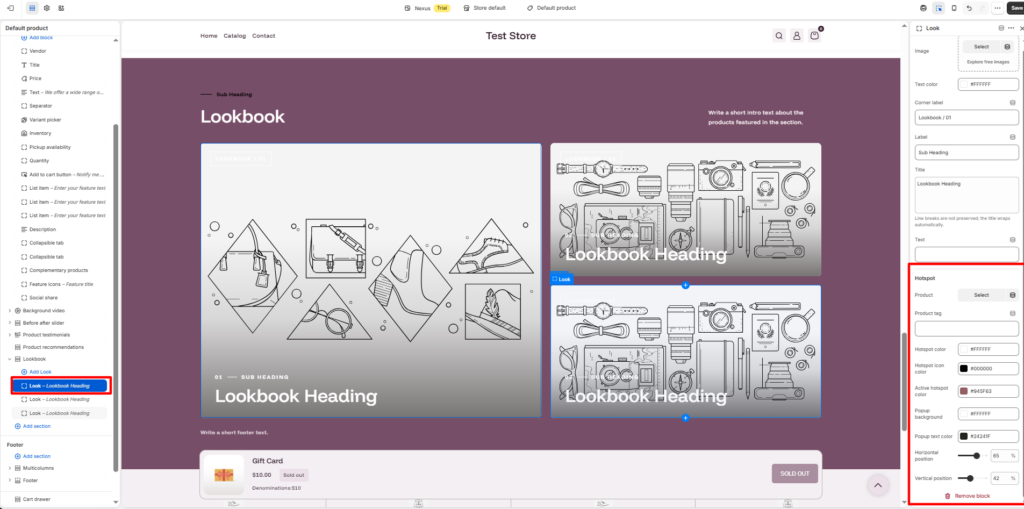Click the Corner label input field
The height and width of the screenshot is (509, 1024).
click(967, 118)
